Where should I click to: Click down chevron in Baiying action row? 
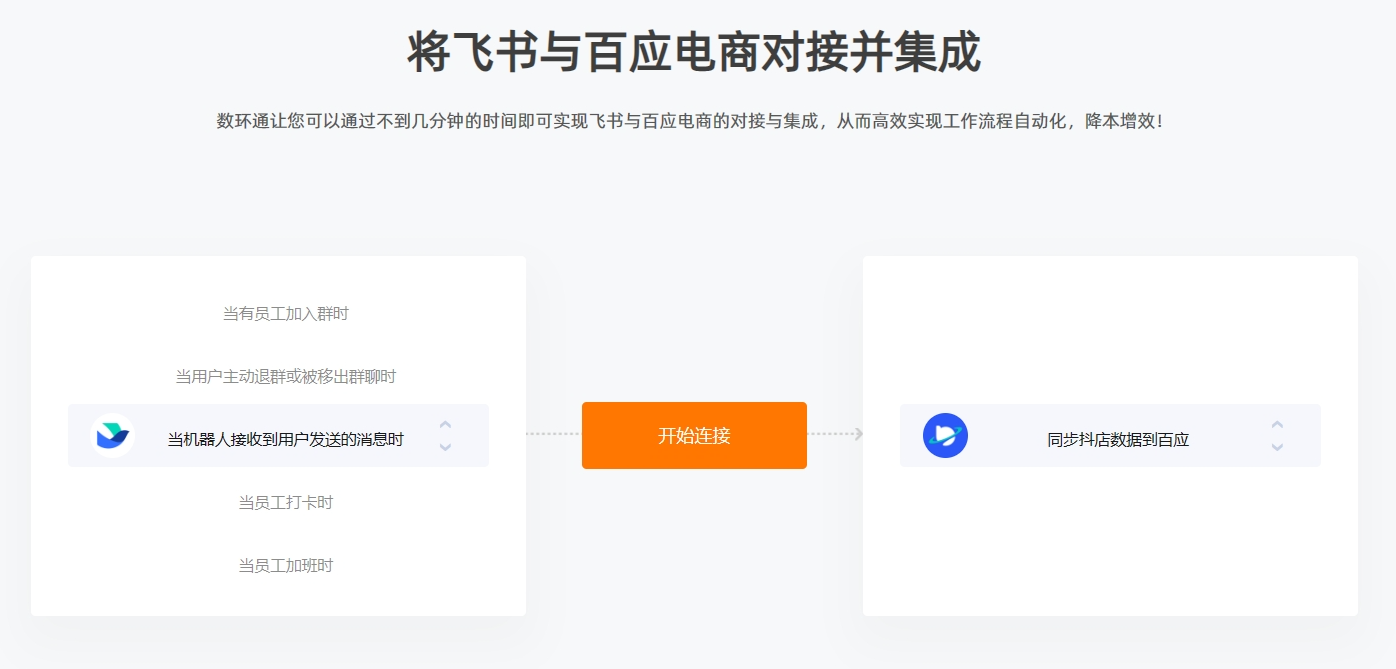click(1277, 447)
